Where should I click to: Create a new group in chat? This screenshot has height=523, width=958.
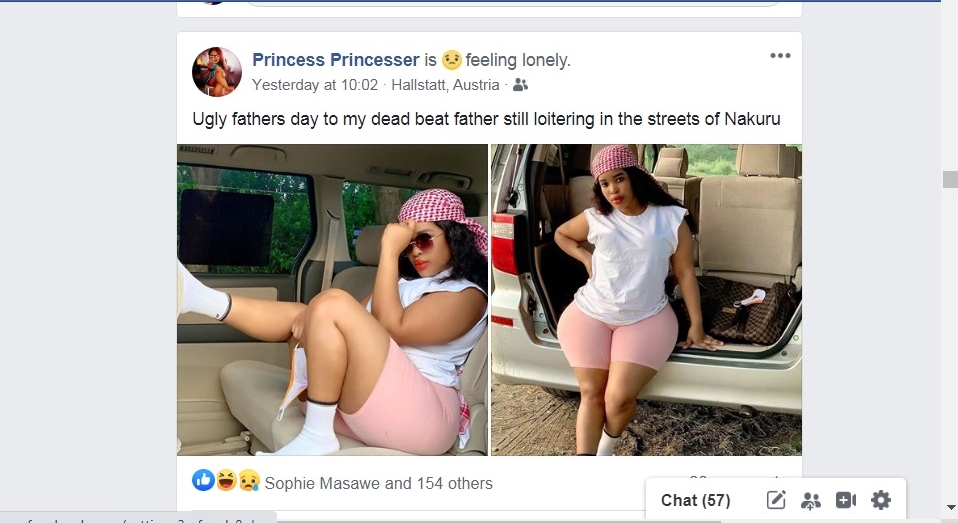(811, 500)
